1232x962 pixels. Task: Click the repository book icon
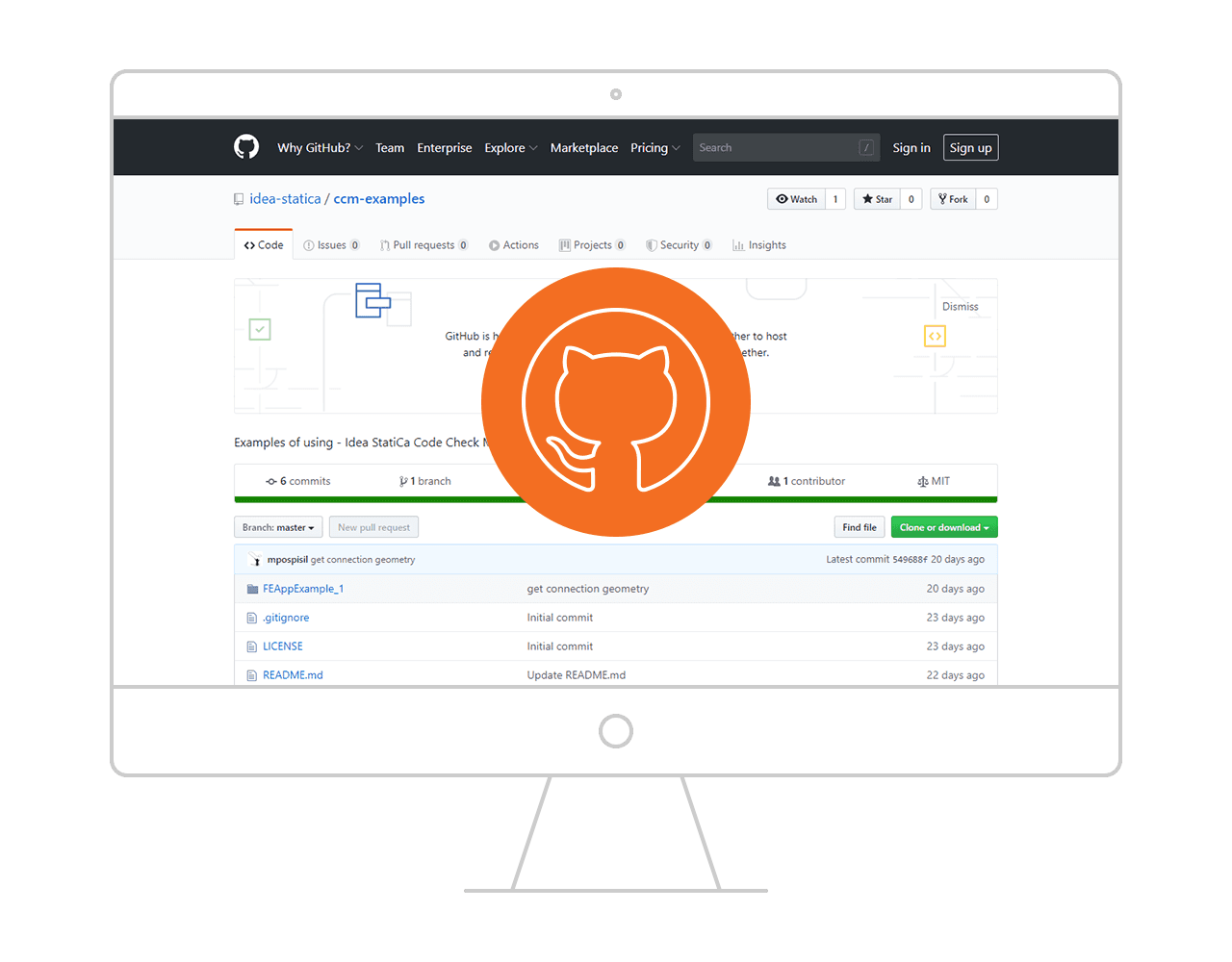point(239,199)
